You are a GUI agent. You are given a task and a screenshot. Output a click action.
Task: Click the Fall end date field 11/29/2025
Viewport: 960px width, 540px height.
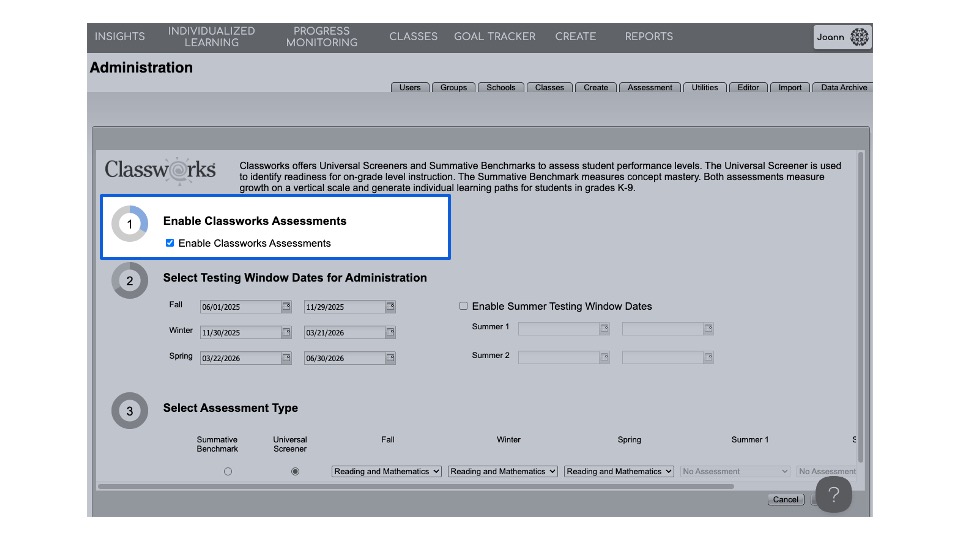tap(345, 307)
